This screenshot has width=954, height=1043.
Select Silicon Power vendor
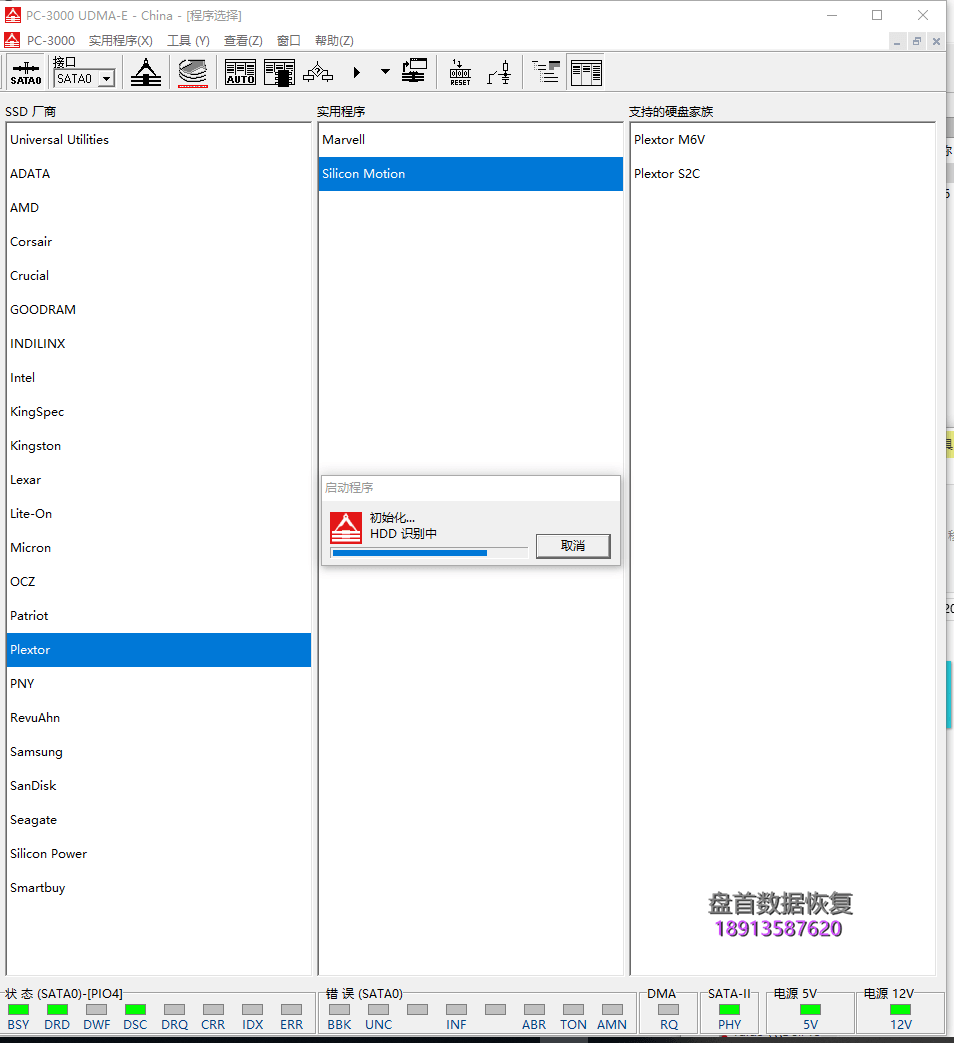pyautogui.click(x=158, y=853)
